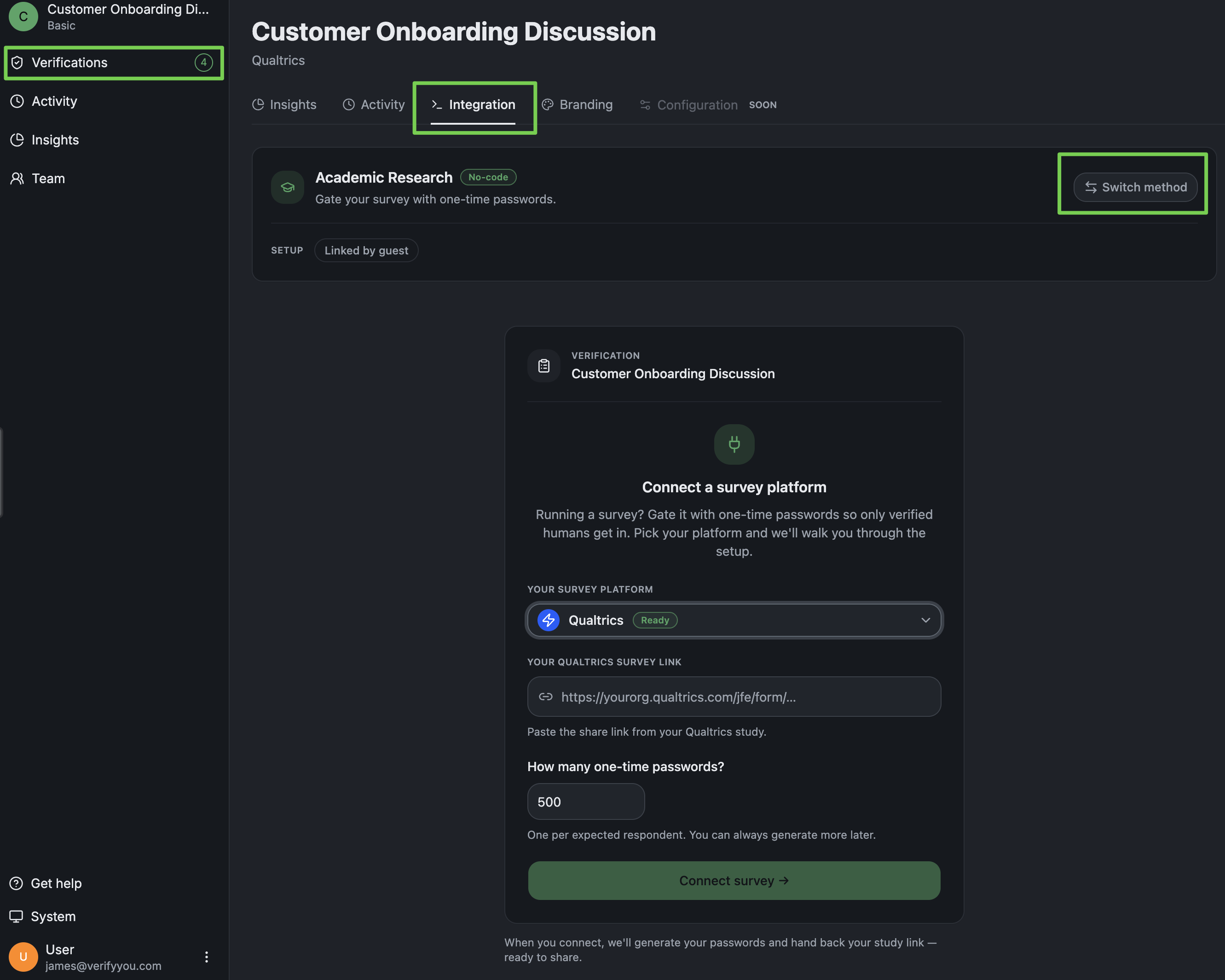Click the Academic Research graduation cap icon
Image resolution: width=1225 pixels, height=980 pixels.
pos(288,187)
